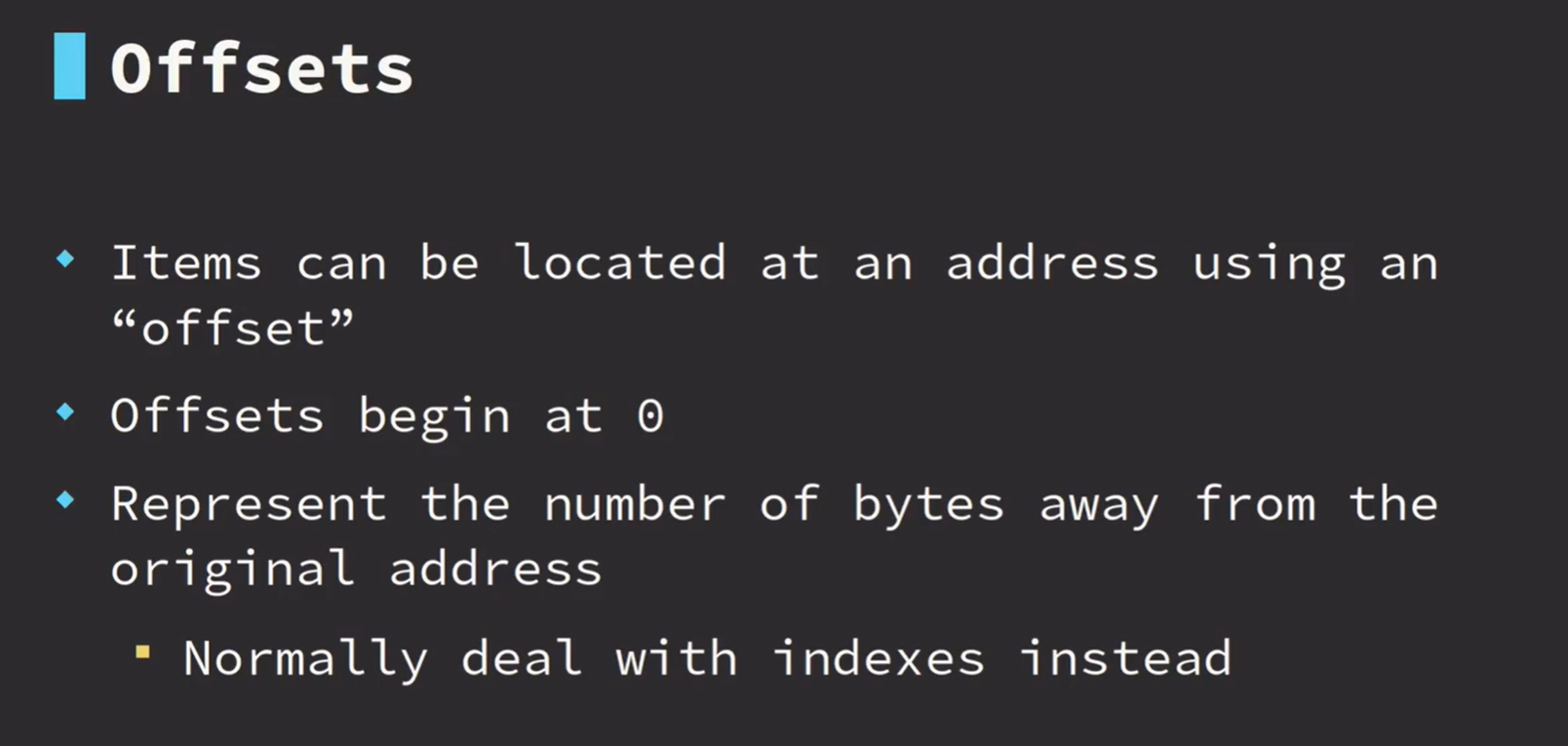The width and height of the screenshot is (1568, 746).
Task: Click the yellow square sub-bullet marker
Action: [143, 652]
